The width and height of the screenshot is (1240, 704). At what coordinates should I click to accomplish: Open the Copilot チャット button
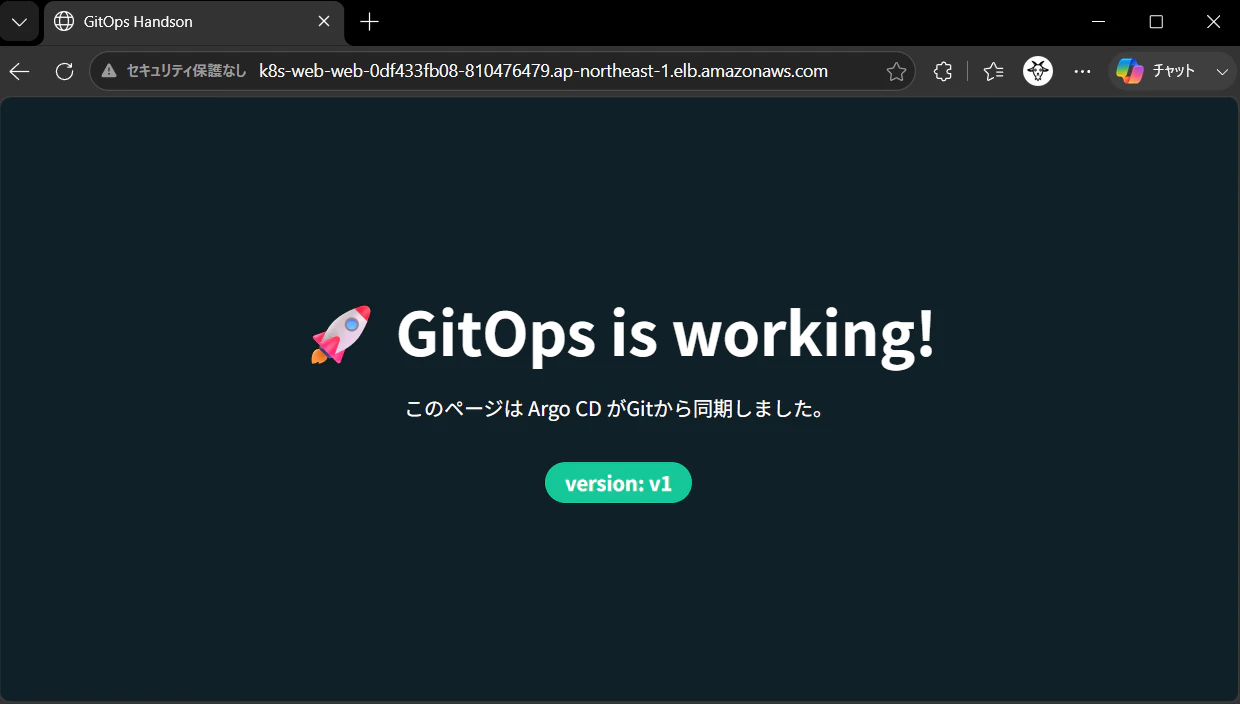click(1157, 71)
